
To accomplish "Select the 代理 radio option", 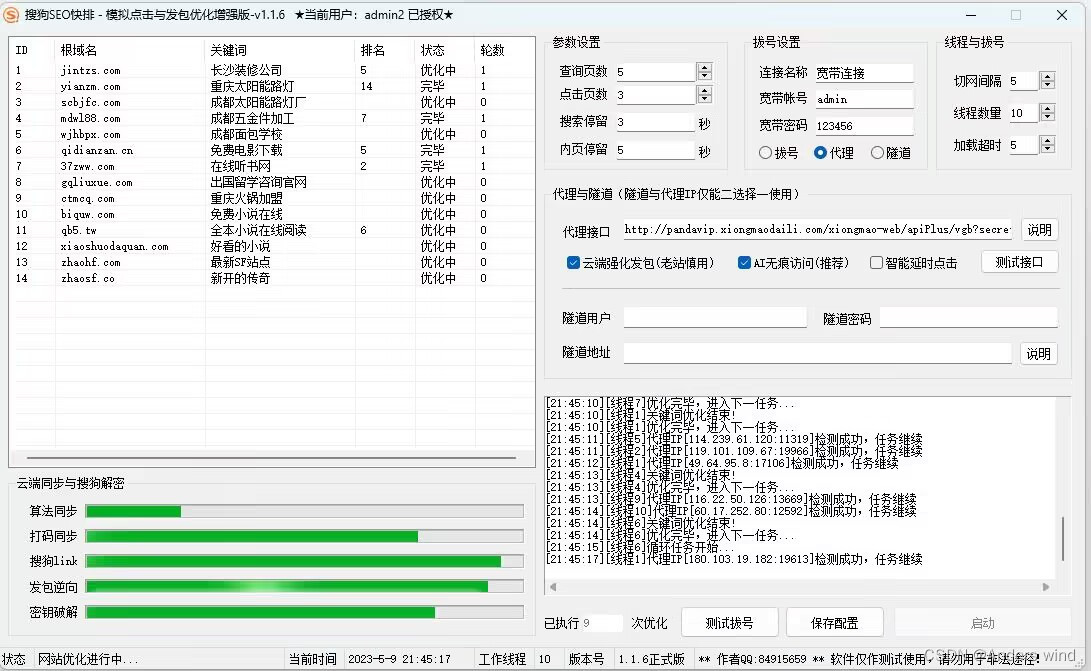I will [834, 152].
